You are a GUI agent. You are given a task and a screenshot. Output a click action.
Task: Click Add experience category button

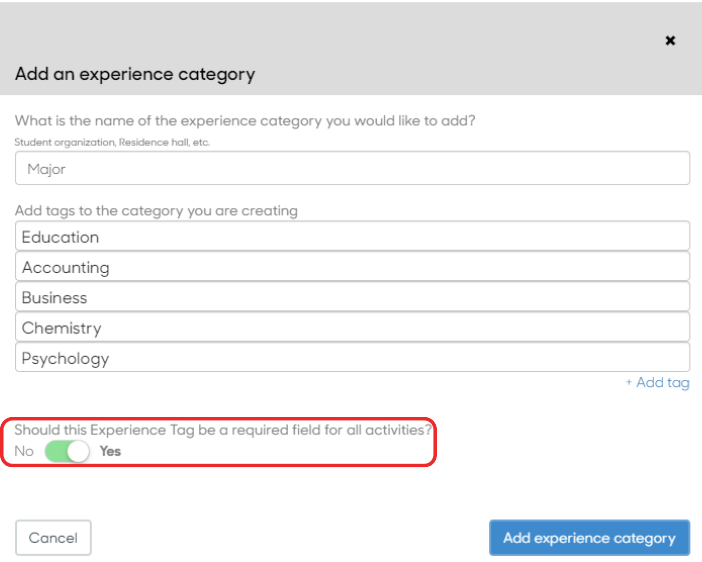click(x=589, y=538)
